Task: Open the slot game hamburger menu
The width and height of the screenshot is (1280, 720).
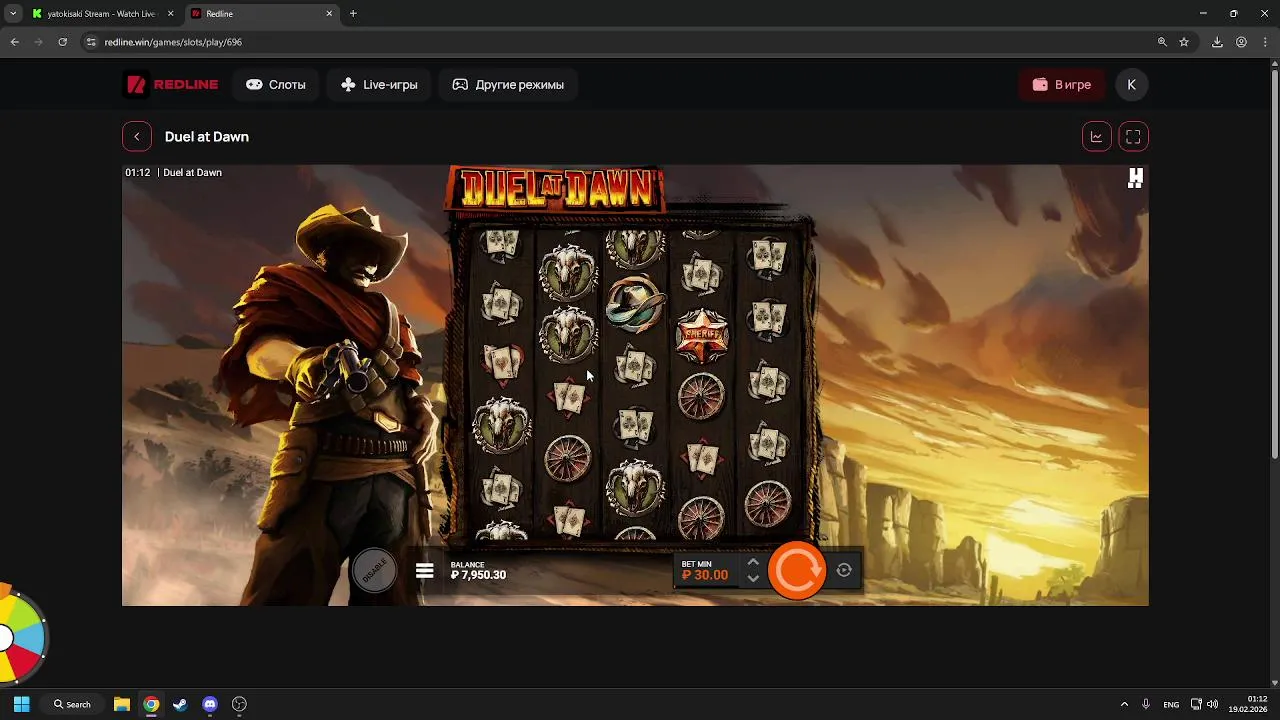Action: point(424,571)
